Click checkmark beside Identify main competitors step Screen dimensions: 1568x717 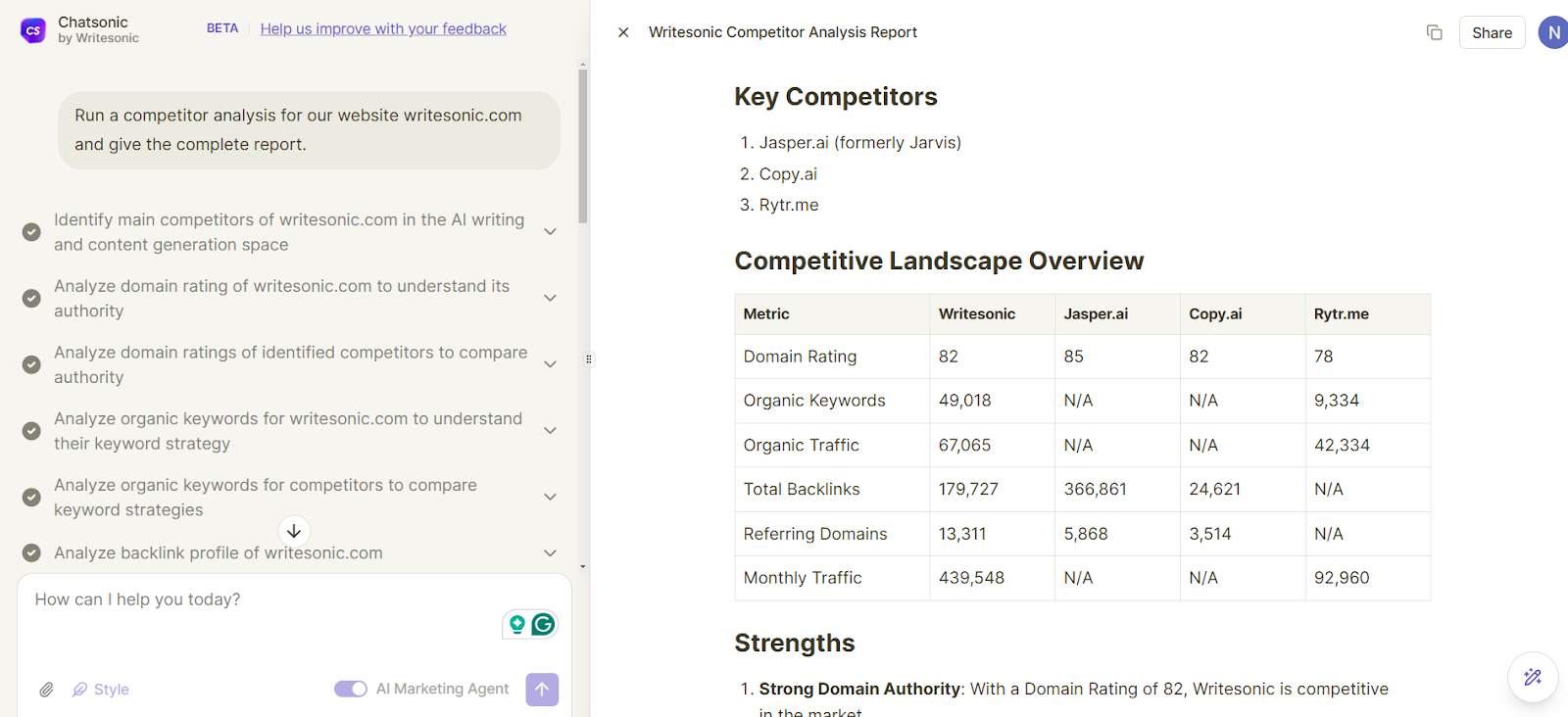point(31,232)
